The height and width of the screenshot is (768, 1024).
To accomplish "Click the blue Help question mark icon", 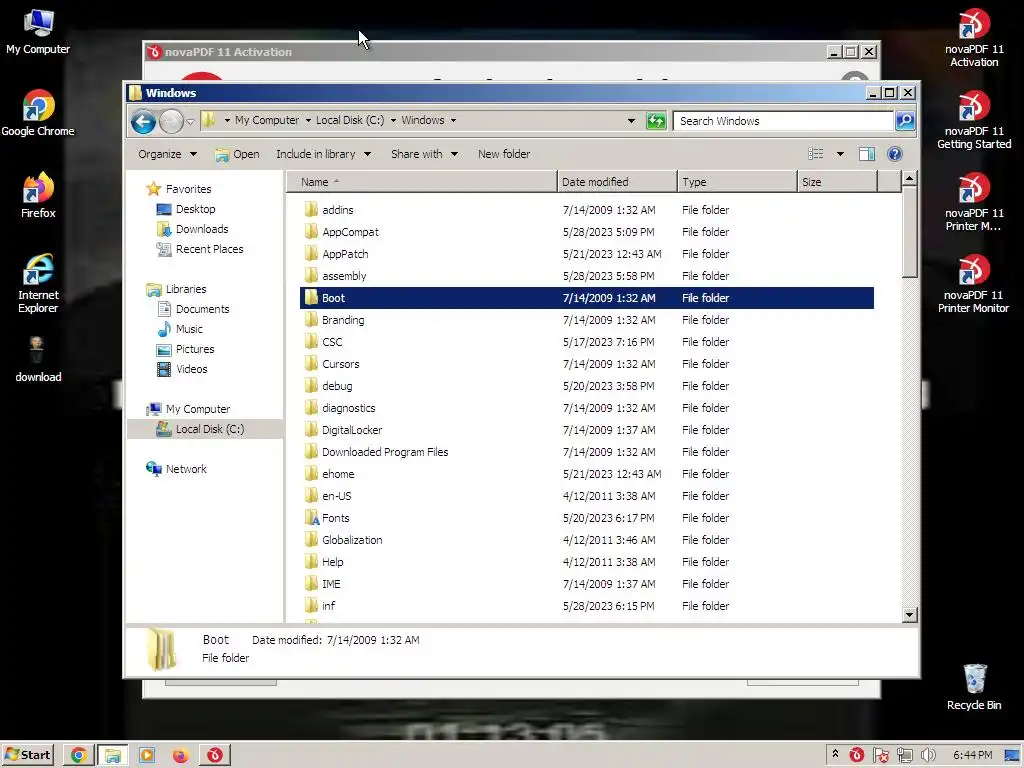I will 895,154.
